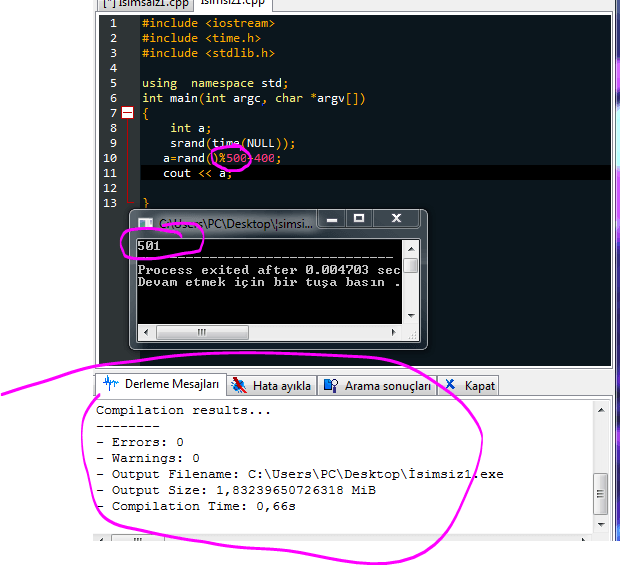The image size is (620, 565).
Task: Maximize the console window
Action: tap(359, 219)
